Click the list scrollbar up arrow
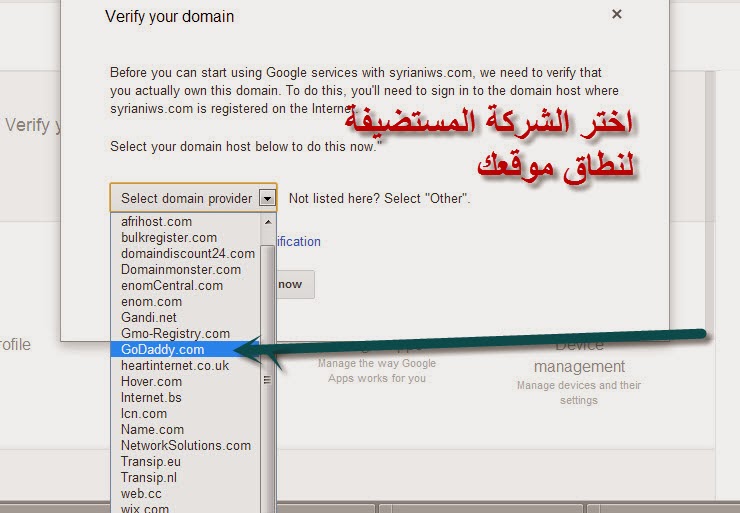 (x=268, y=222)
